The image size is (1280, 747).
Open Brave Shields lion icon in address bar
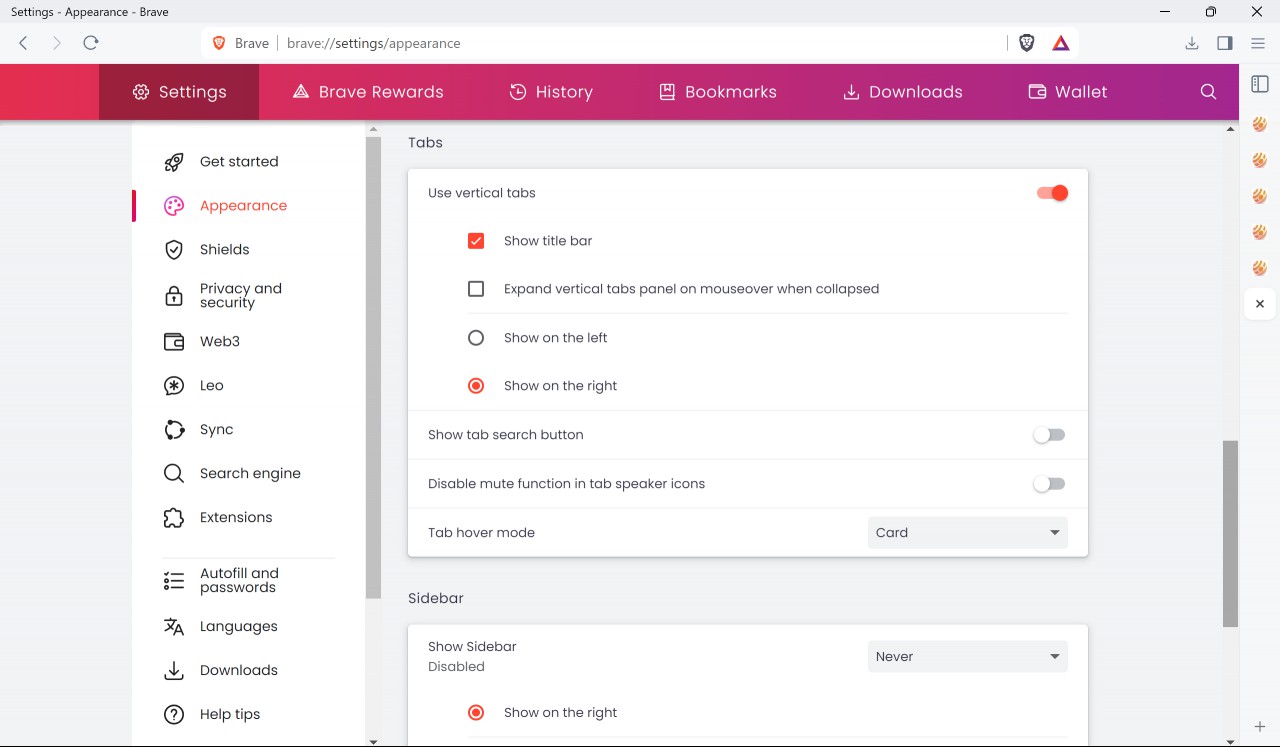[1027, 43]
